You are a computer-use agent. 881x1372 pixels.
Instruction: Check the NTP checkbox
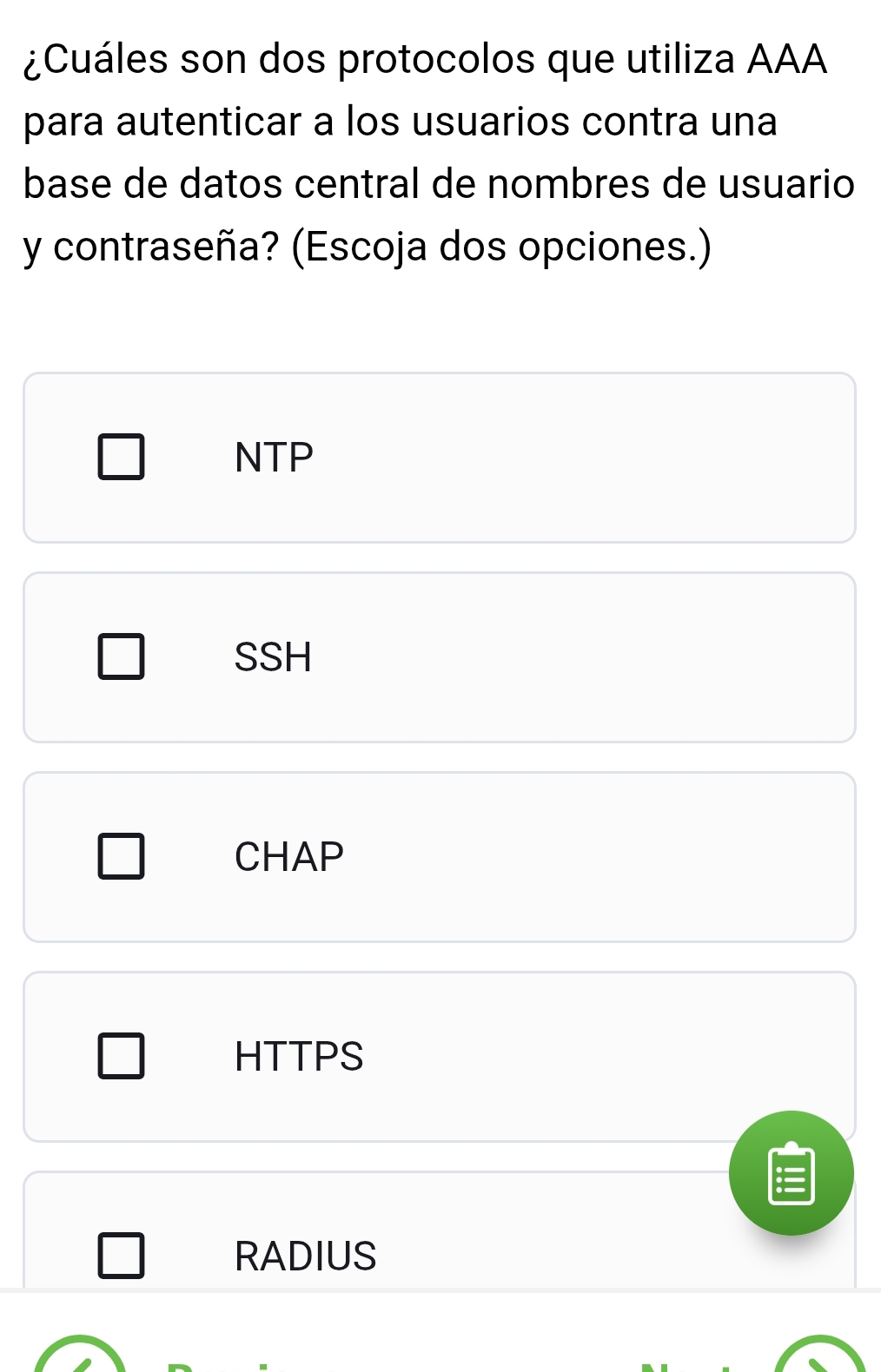point(121,458)
